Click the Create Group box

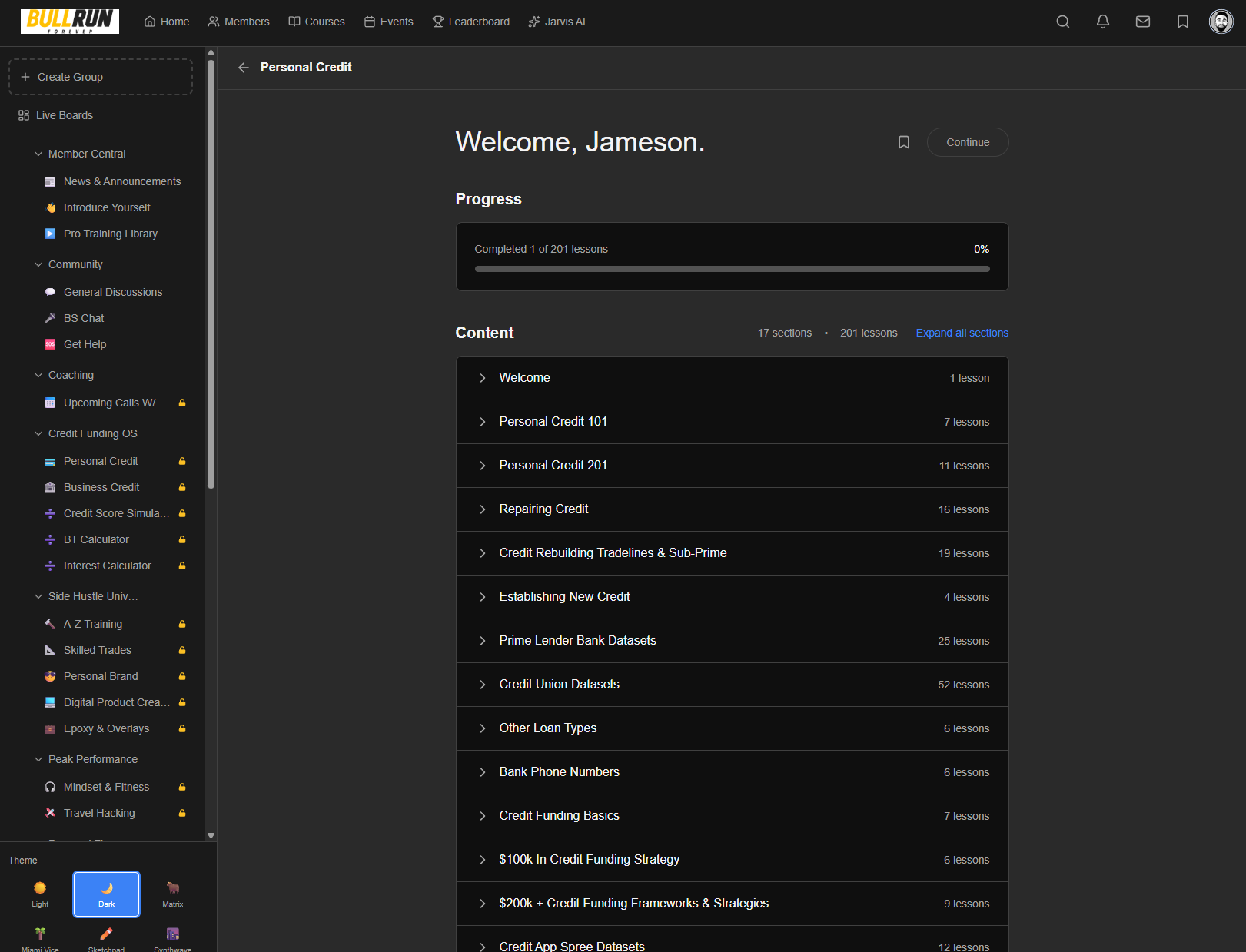tap(101, 77)
